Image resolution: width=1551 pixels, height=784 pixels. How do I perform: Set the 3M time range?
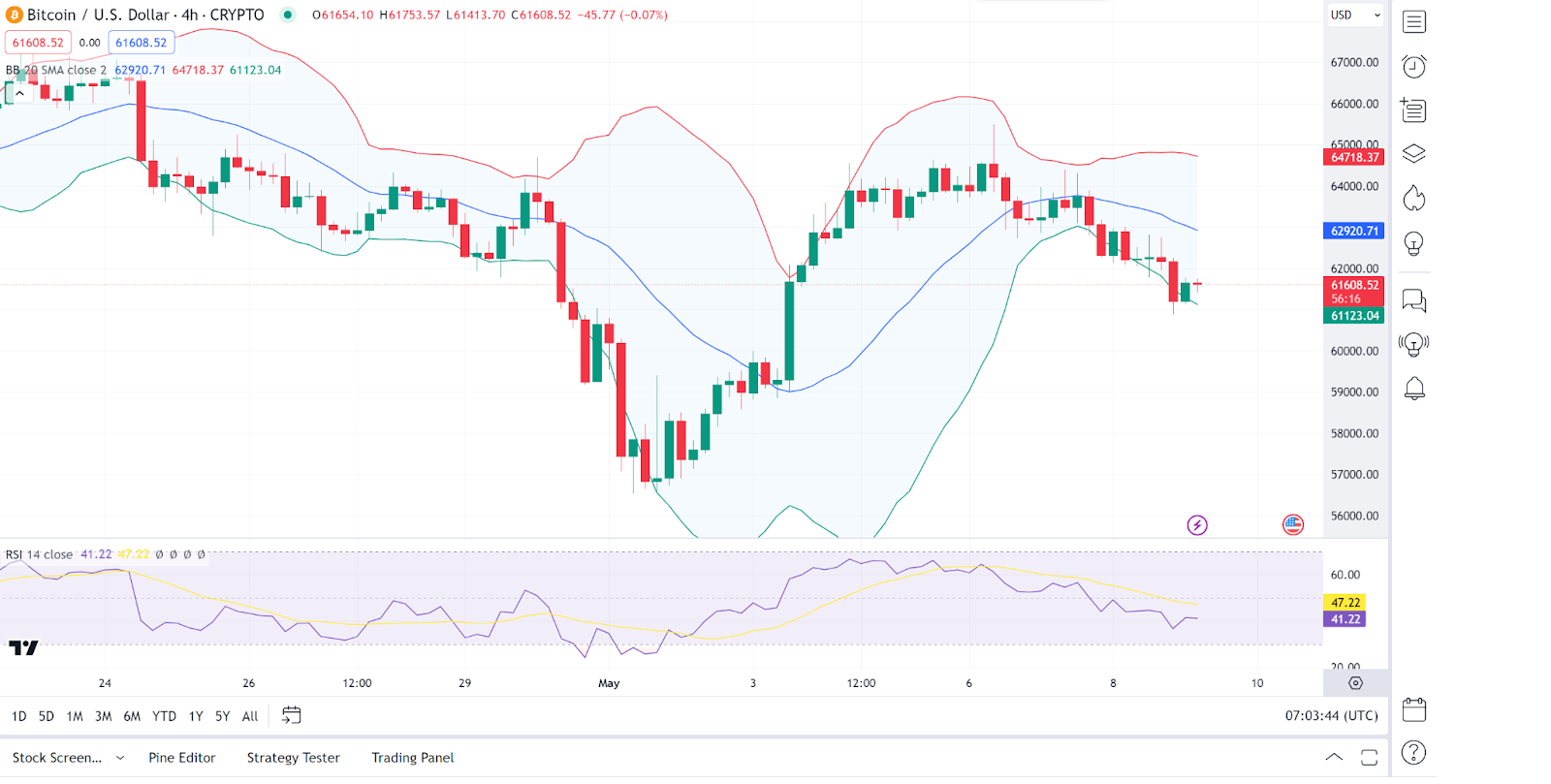point(103,716)
